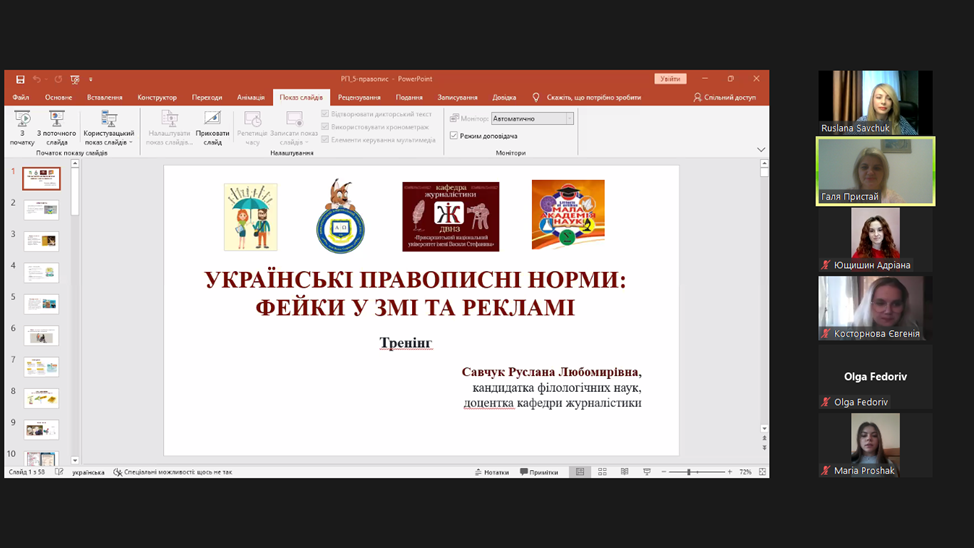Switch to Reading view icon
The image size is (974, 548).
click(624, 472)
